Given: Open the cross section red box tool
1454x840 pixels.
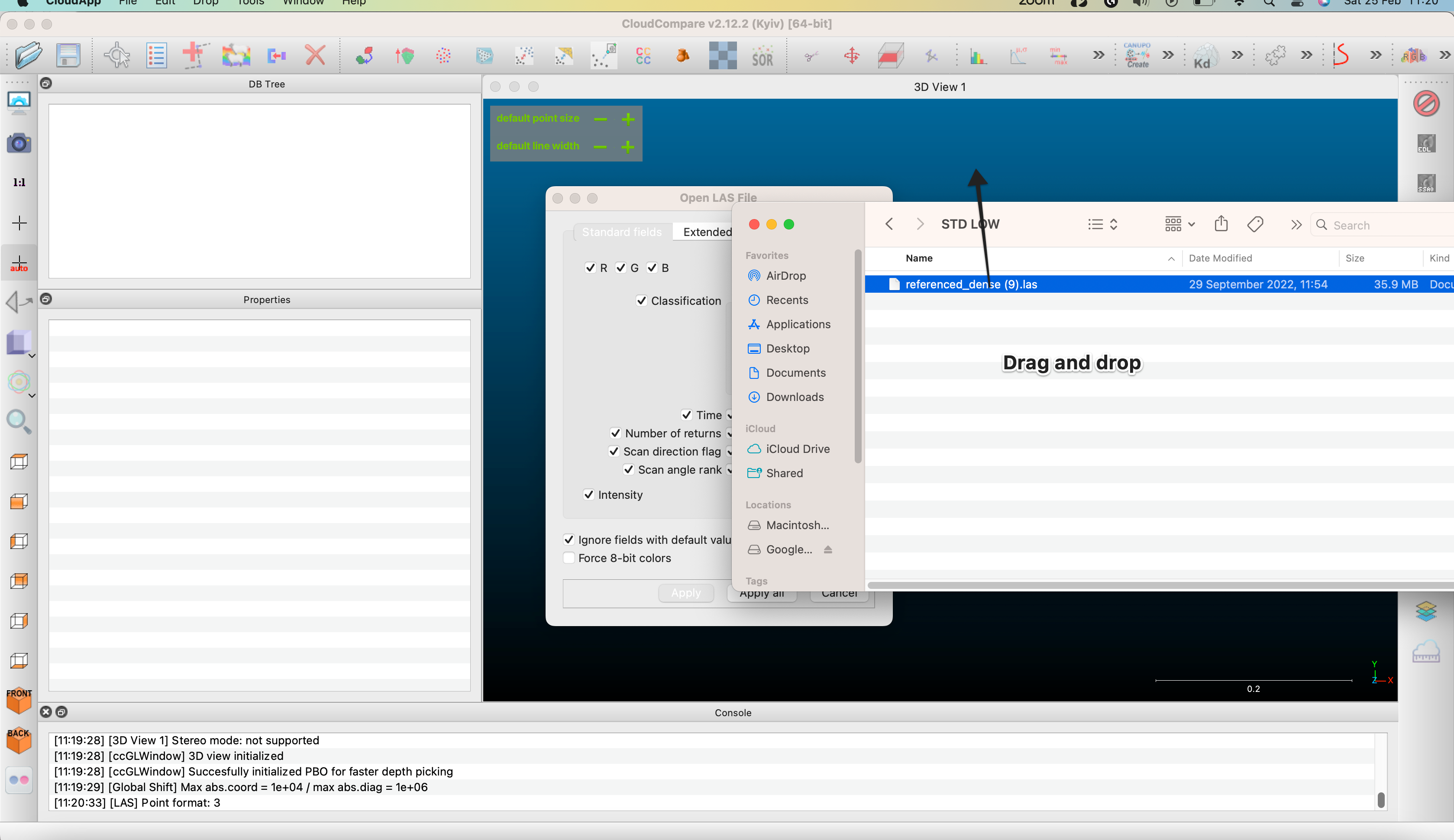Looking at the screenshot, I should (x=891, y=55).
